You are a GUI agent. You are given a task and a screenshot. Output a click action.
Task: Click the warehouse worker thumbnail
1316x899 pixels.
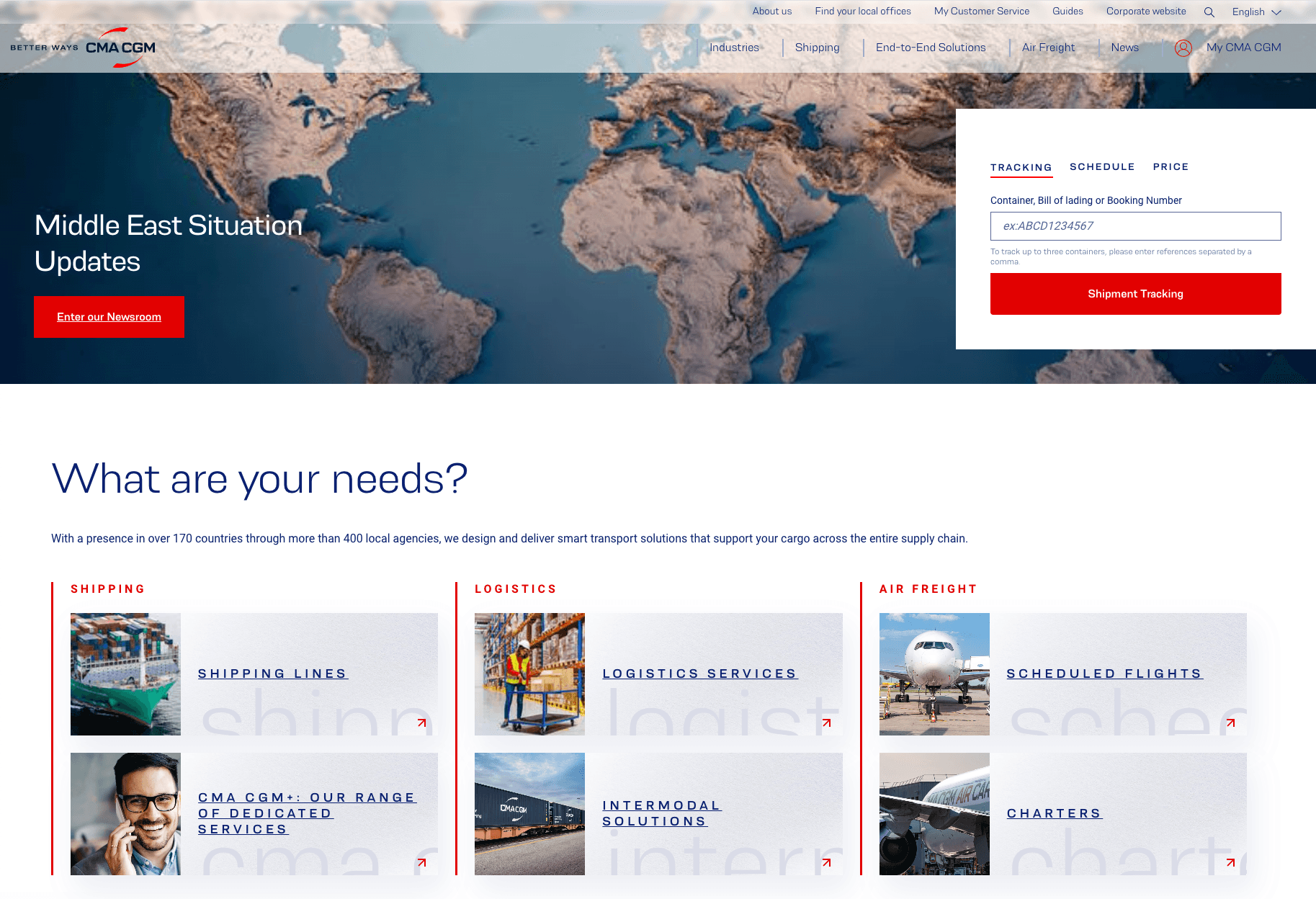529,674
